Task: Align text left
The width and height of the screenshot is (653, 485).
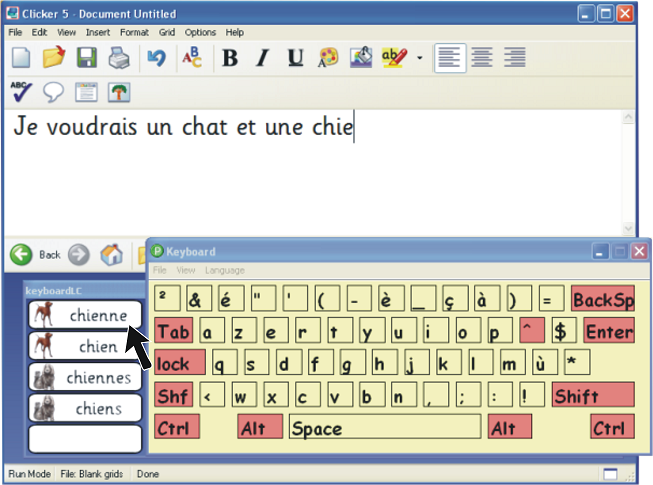Action: (x=450, y=58)
